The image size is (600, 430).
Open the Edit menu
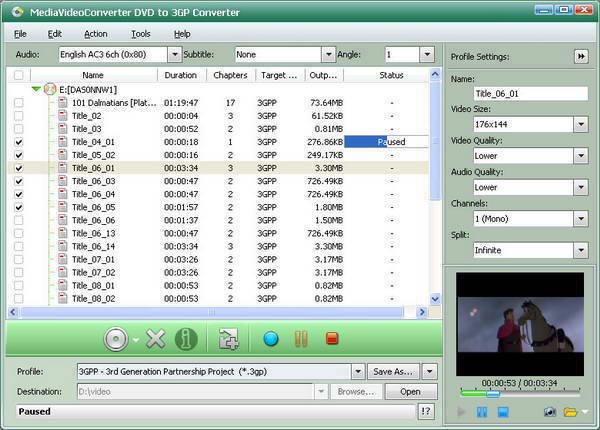[x=55, y=34]
